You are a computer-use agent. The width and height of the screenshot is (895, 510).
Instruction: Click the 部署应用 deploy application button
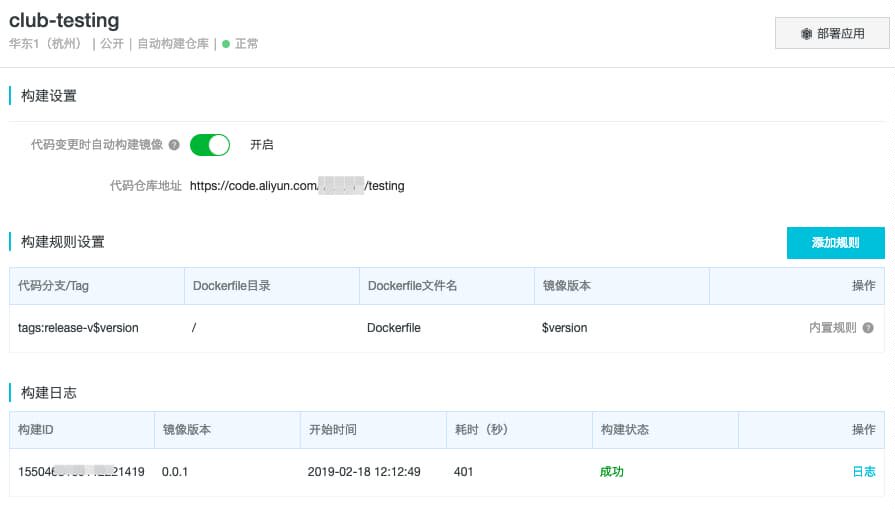click(x=832, y=33)
